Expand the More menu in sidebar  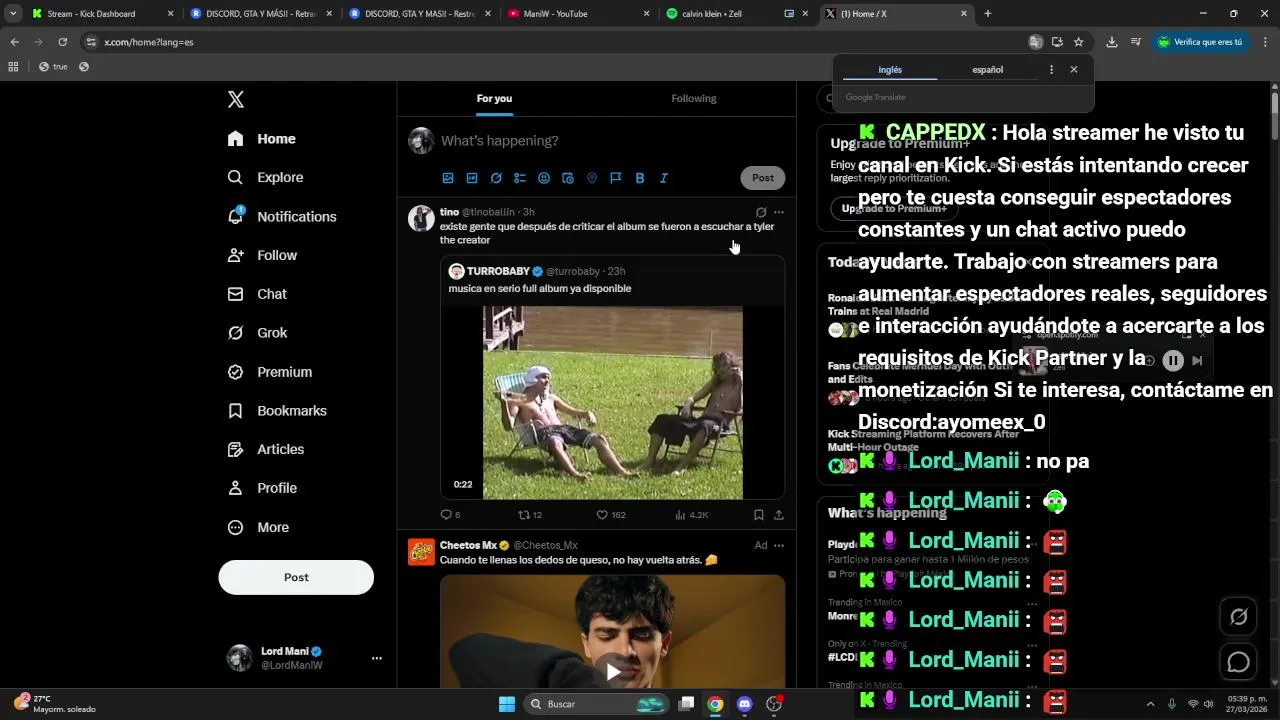(x=259, y=527)
